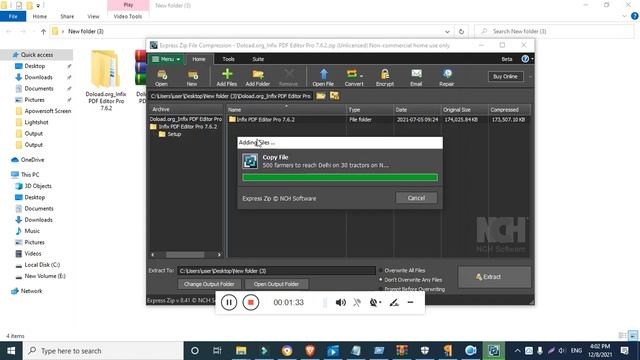The image size is (640, 360).
Task: Open Task View on the taskbar
Action: click(217, 351)
